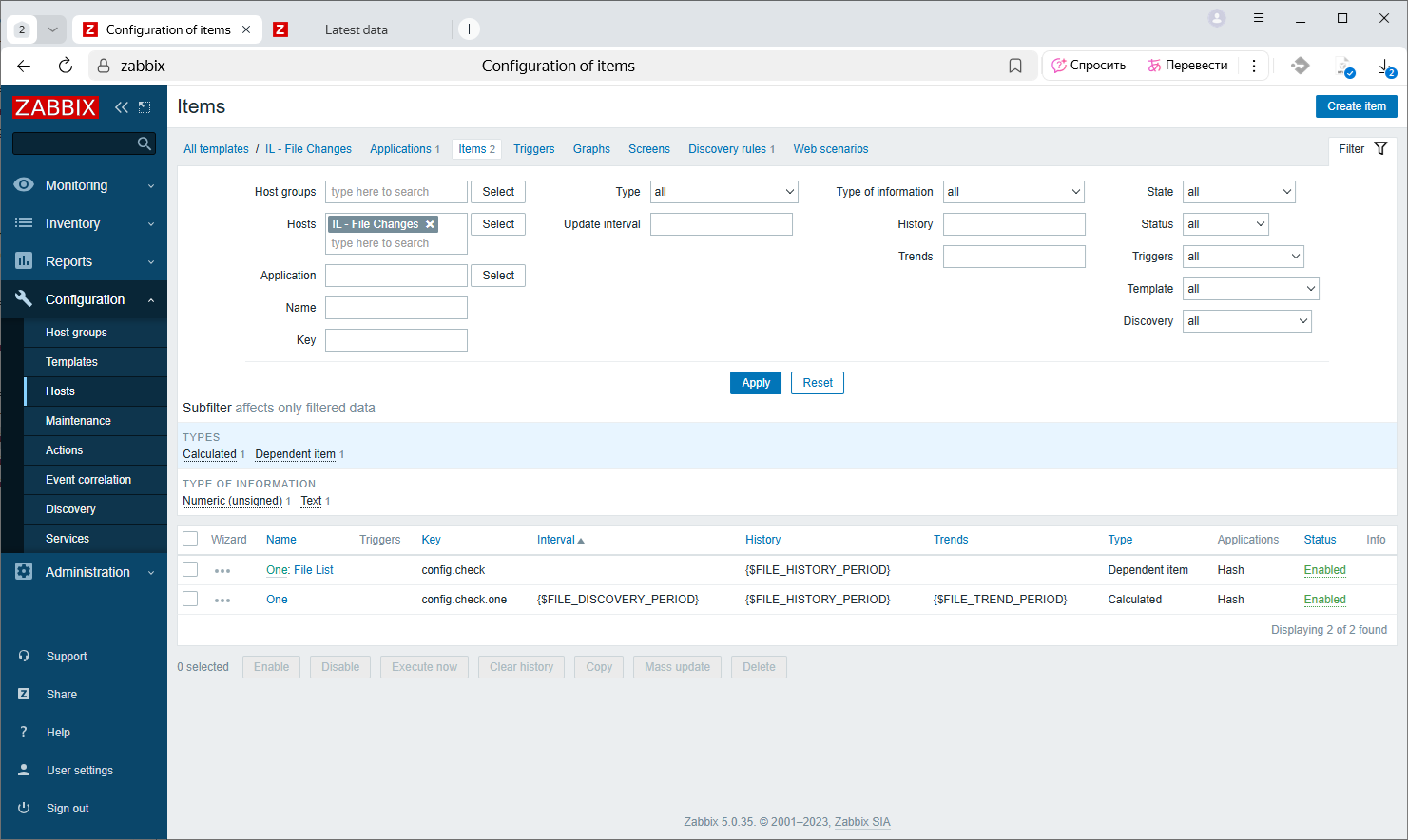Click the User settings person icon
The height and width of the screenshot is (840, 1408).
pyautogui.click(x=24, y=770)
